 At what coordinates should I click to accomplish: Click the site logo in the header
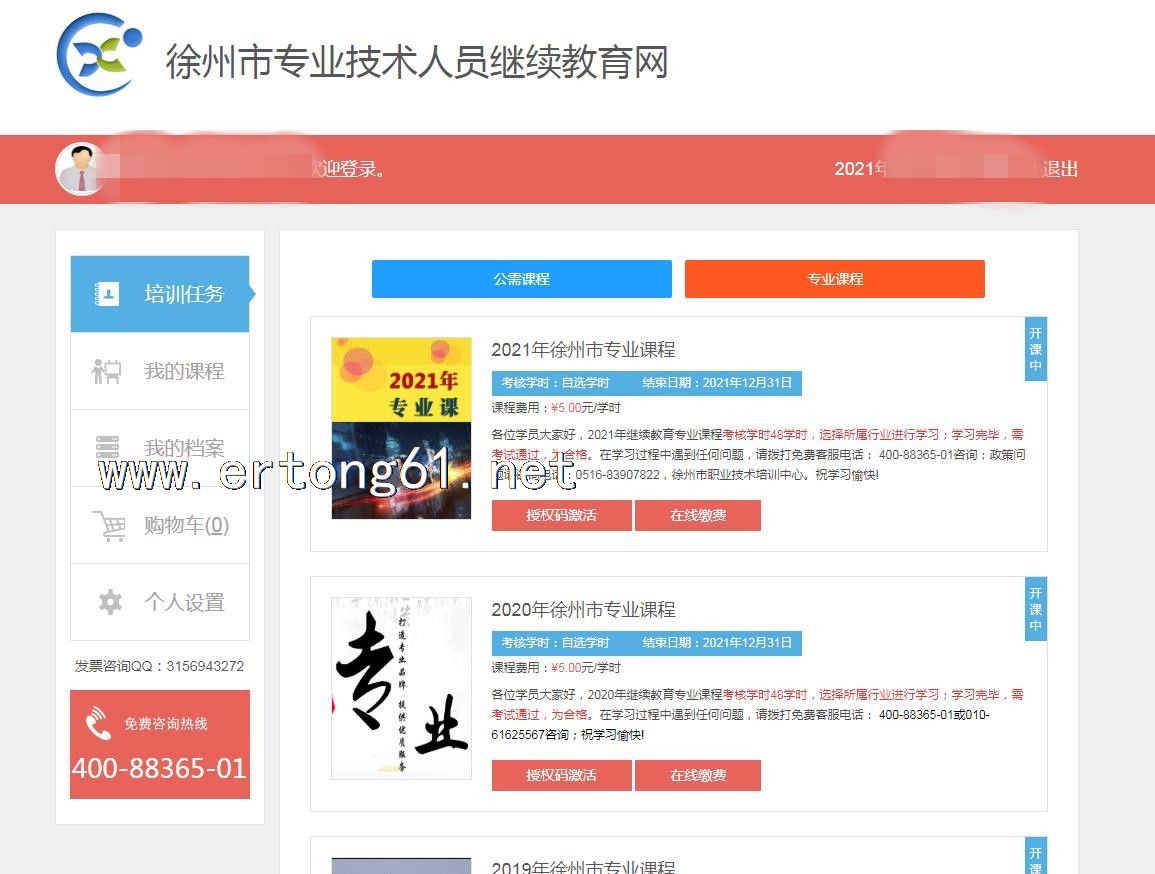[99, 55]
